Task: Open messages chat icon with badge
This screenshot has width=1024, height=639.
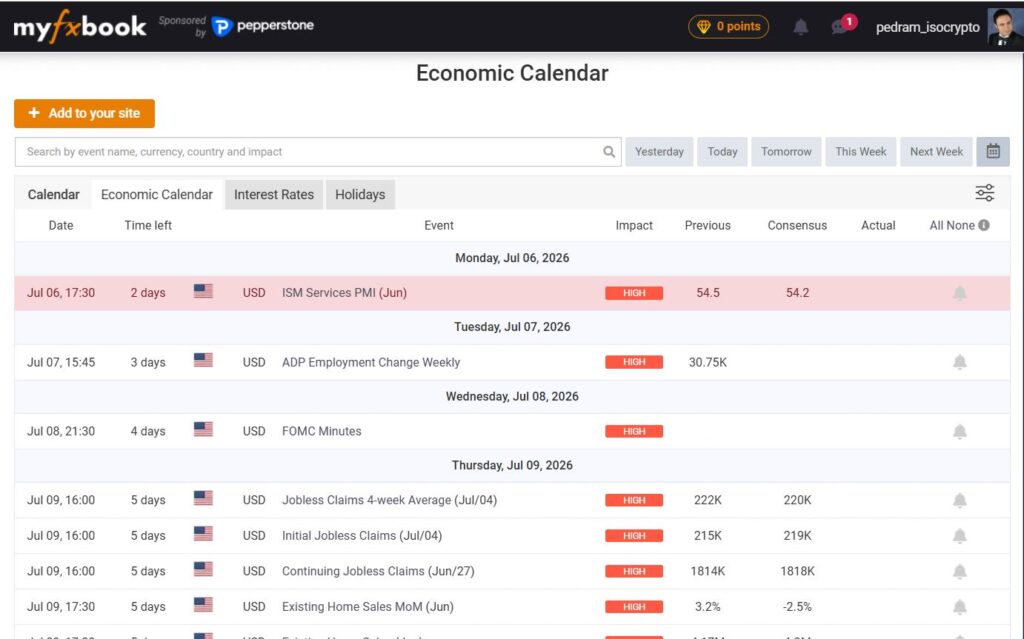Action: point(842,25)
